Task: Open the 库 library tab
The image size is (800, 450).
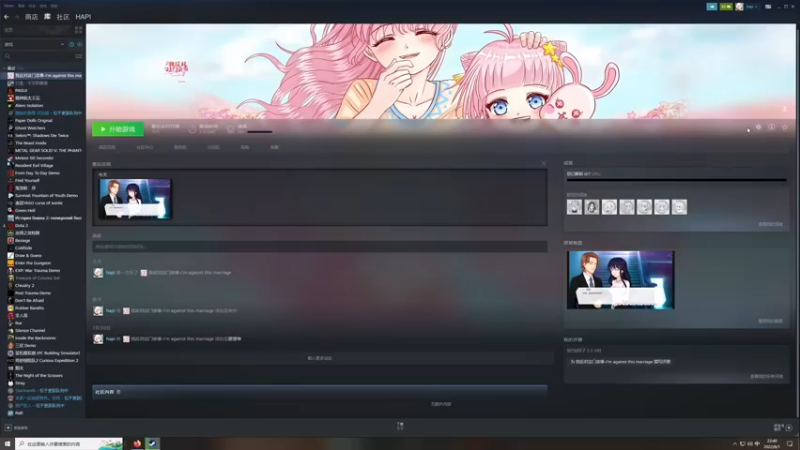Action: click(x=47, y=17)
